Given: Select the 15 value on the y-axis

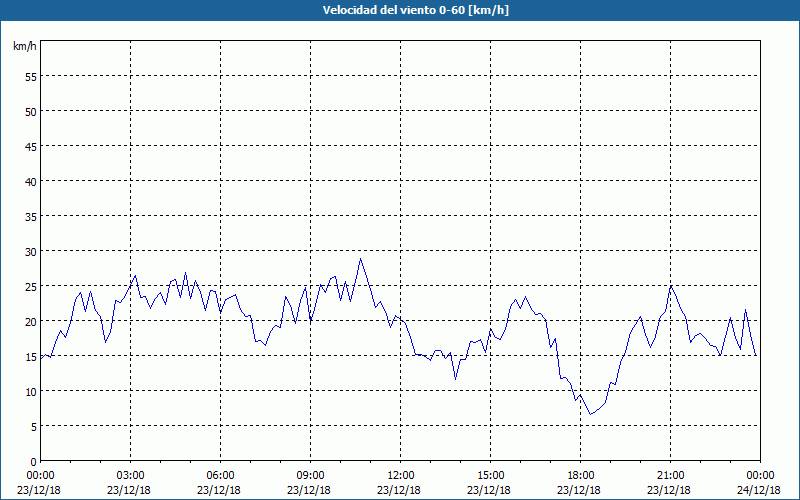Looking at the screenshot, I should pyautogui.click(x=31, y=357).
